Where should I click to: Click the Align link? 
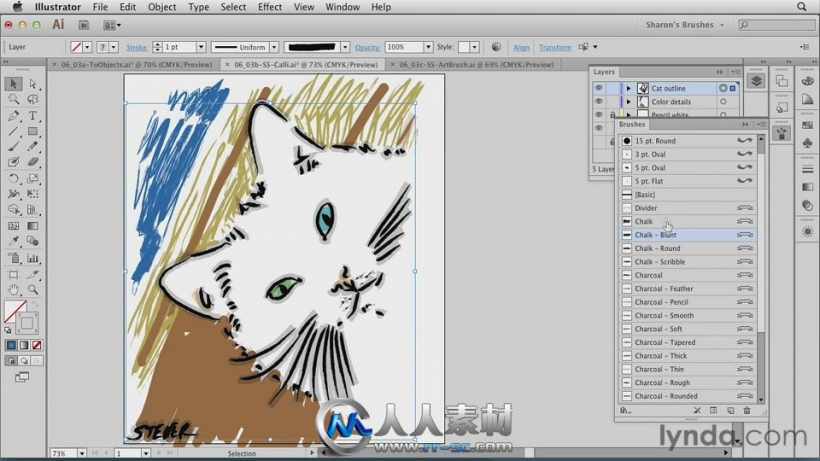(521, 47)
